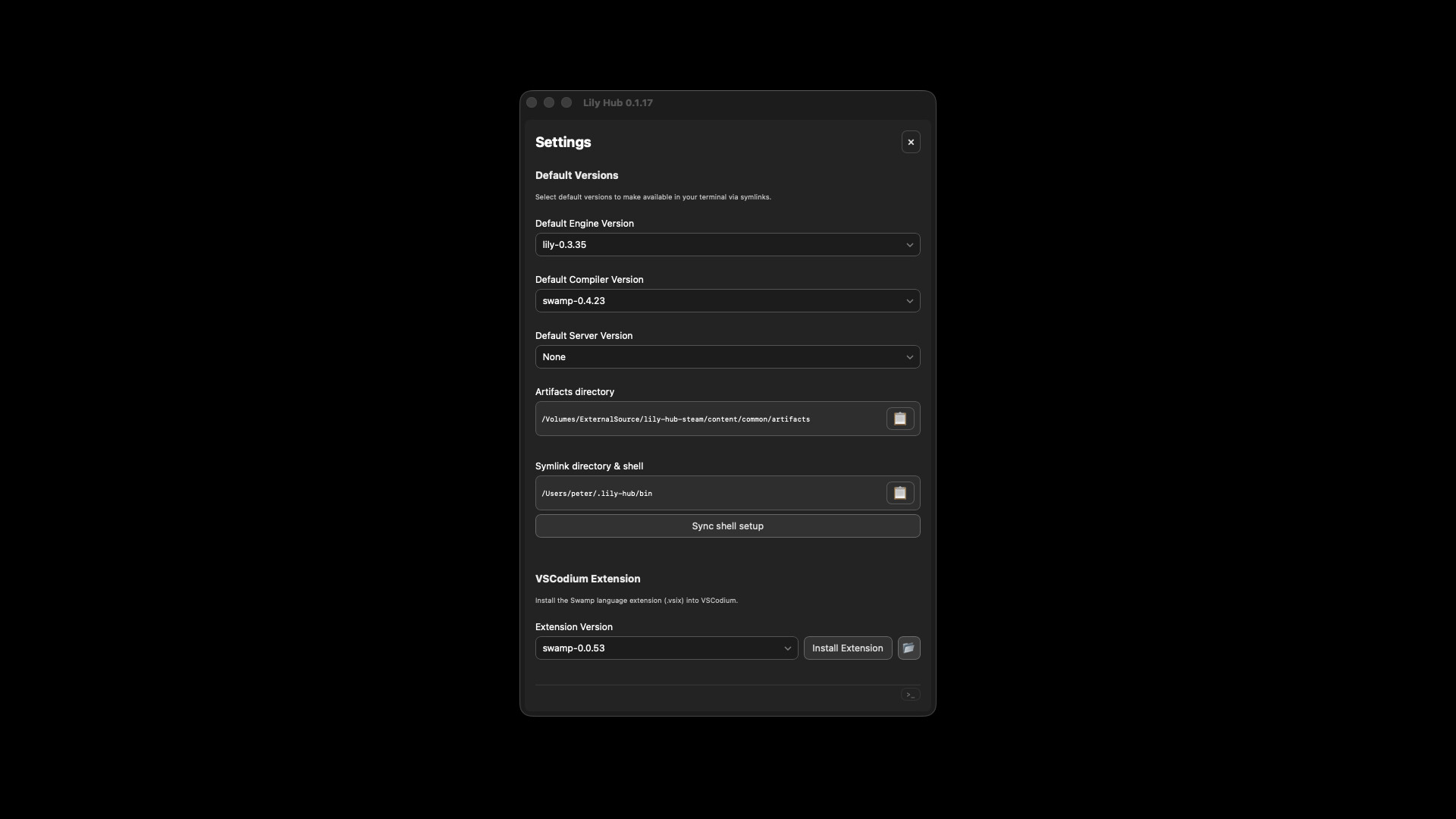This screenshot has width=1456, height=819.
Task: Open the Default Server Version dropdown
Action: click(727, 357)
